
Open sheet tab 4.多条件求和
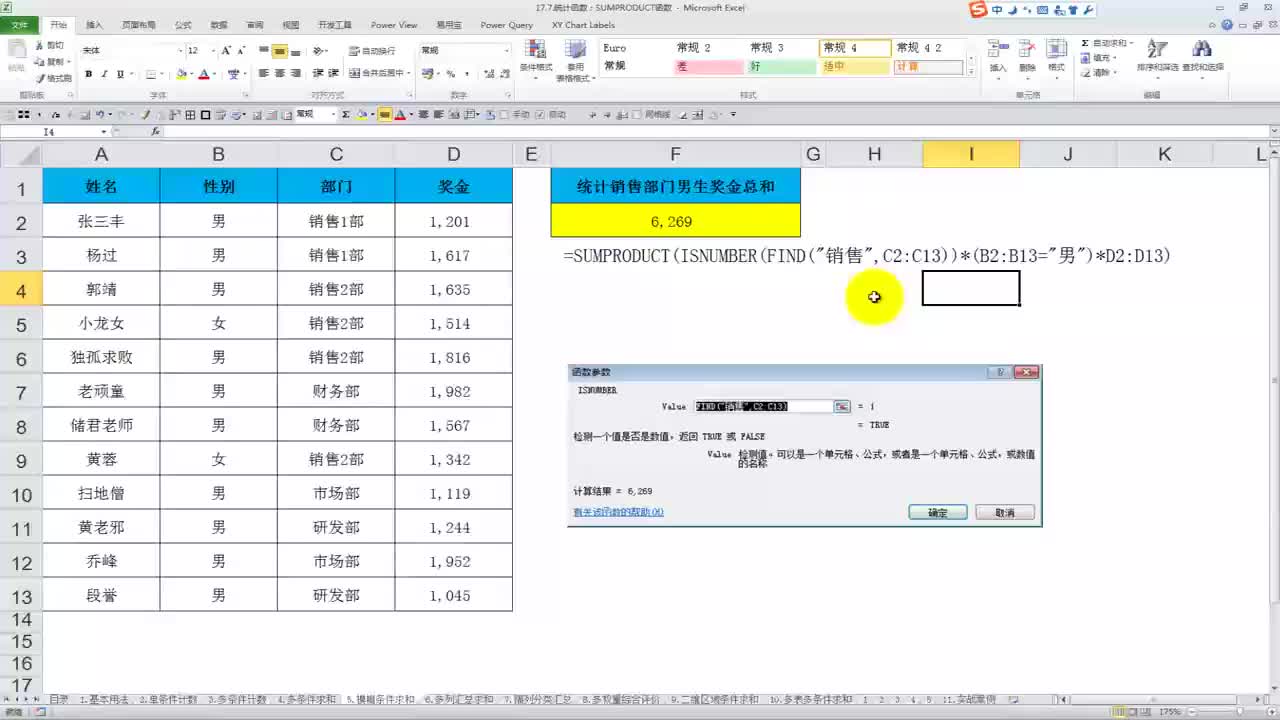click(x=306, y=700)
